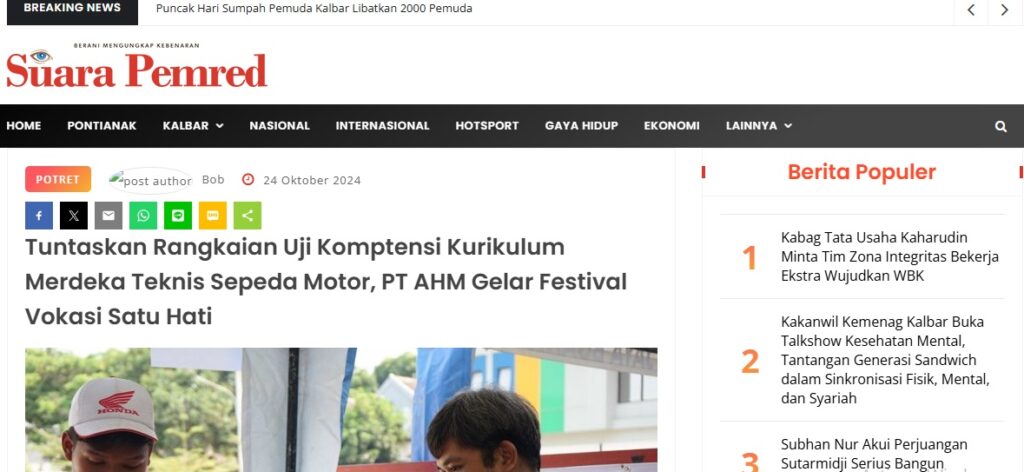Expand the KALBAR dropdown menu
Screen dimensions: 1024x472
coord(193,126)
